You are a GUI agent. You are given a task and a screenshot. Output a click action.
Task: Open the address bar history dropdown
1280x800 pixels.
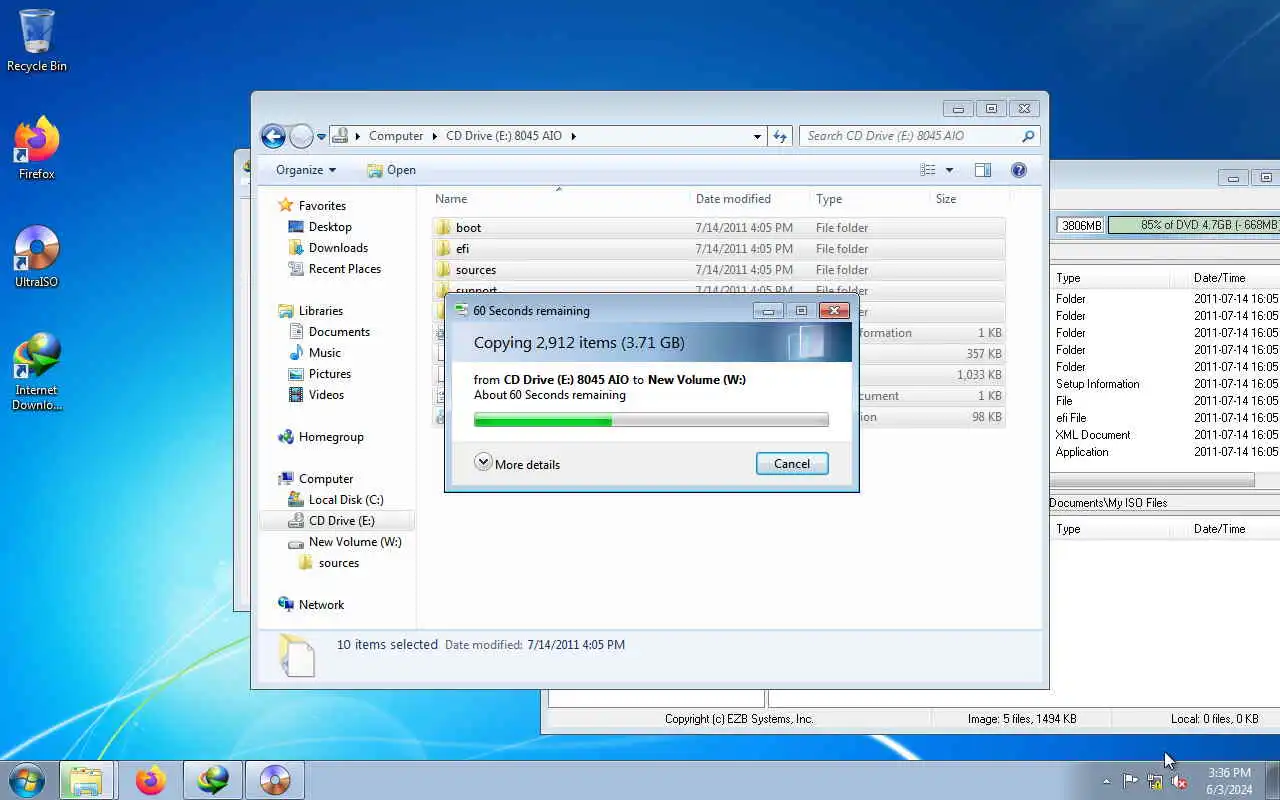click(757, 136)
